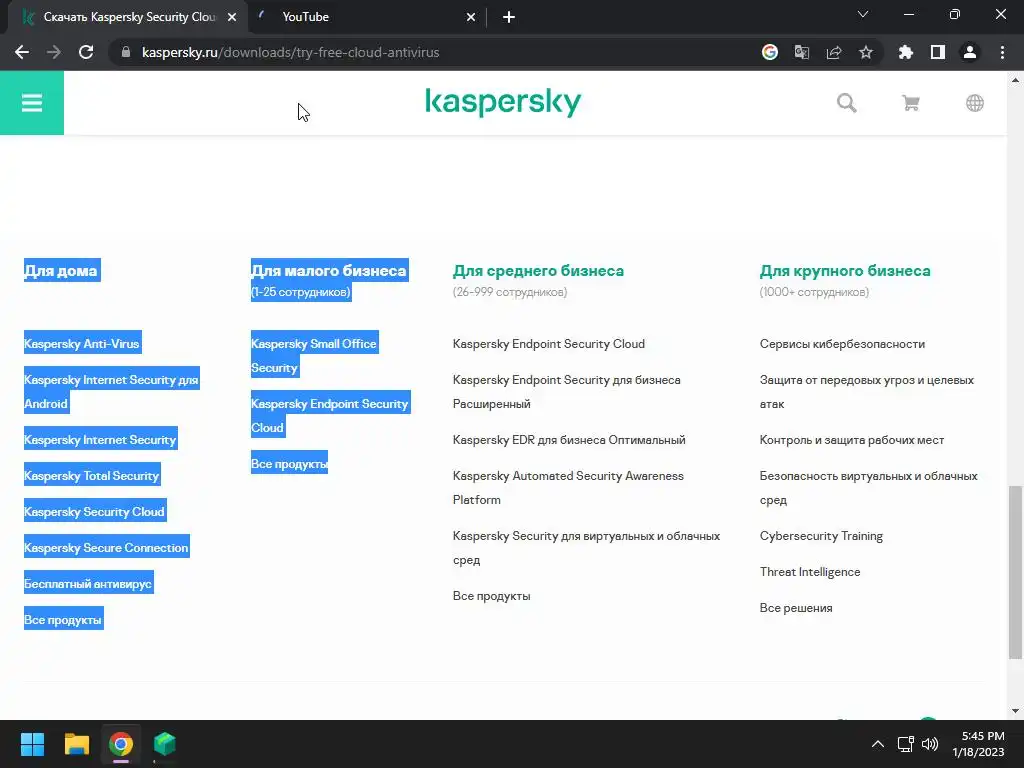Click the network tray icon
Image resolution: width=1024 pixels, height=768 pixels.
tap(905, 744)
